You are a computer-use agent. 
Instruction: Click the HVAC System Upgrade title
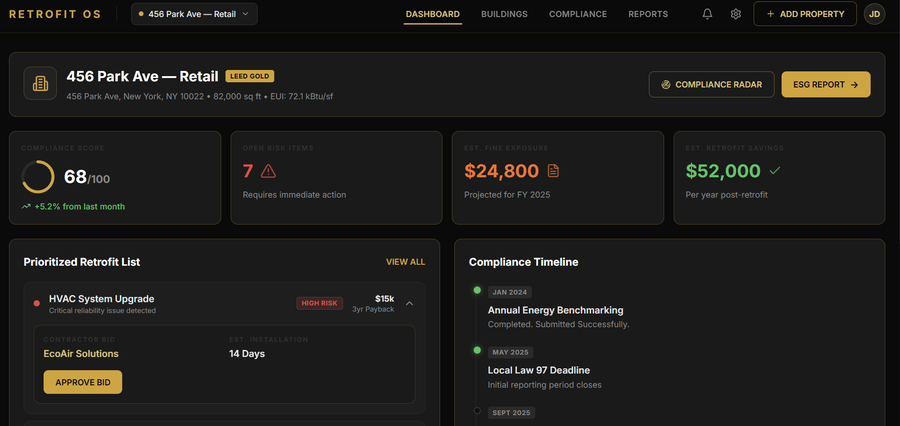pos(102,299)
